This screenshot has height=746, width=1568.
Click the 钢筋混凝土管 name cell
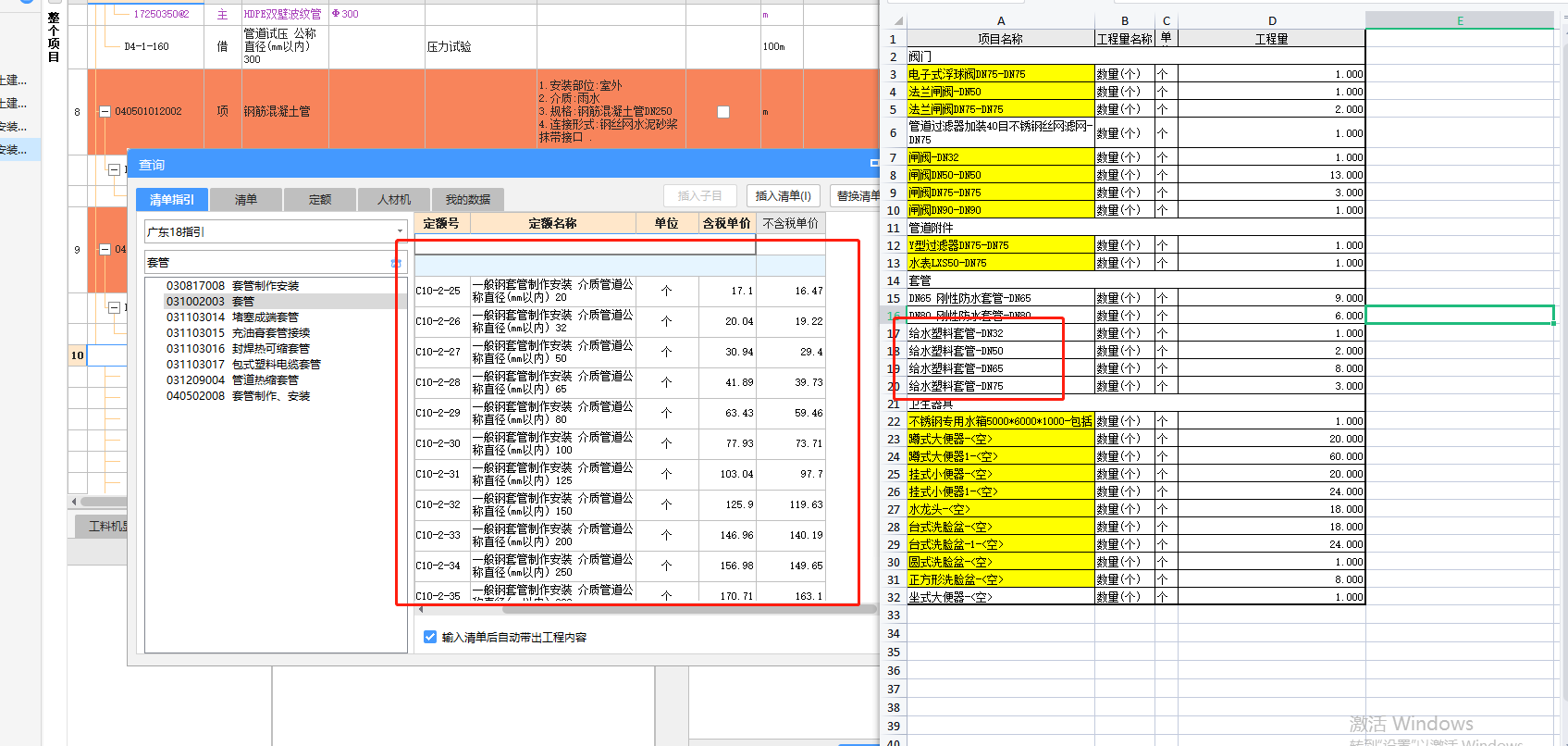(x=285, y=111)
